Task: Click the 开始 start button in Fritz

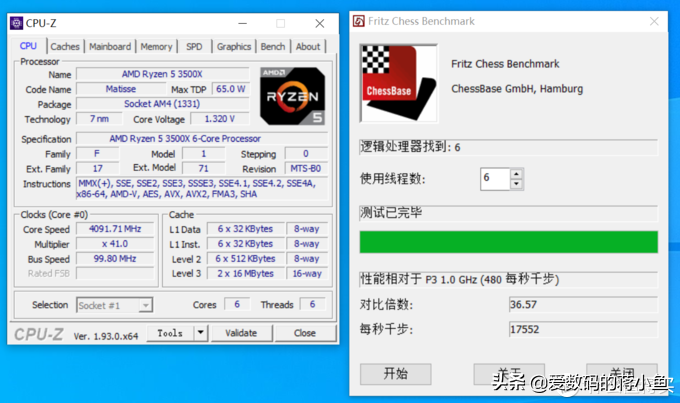Action: (396, 374)
